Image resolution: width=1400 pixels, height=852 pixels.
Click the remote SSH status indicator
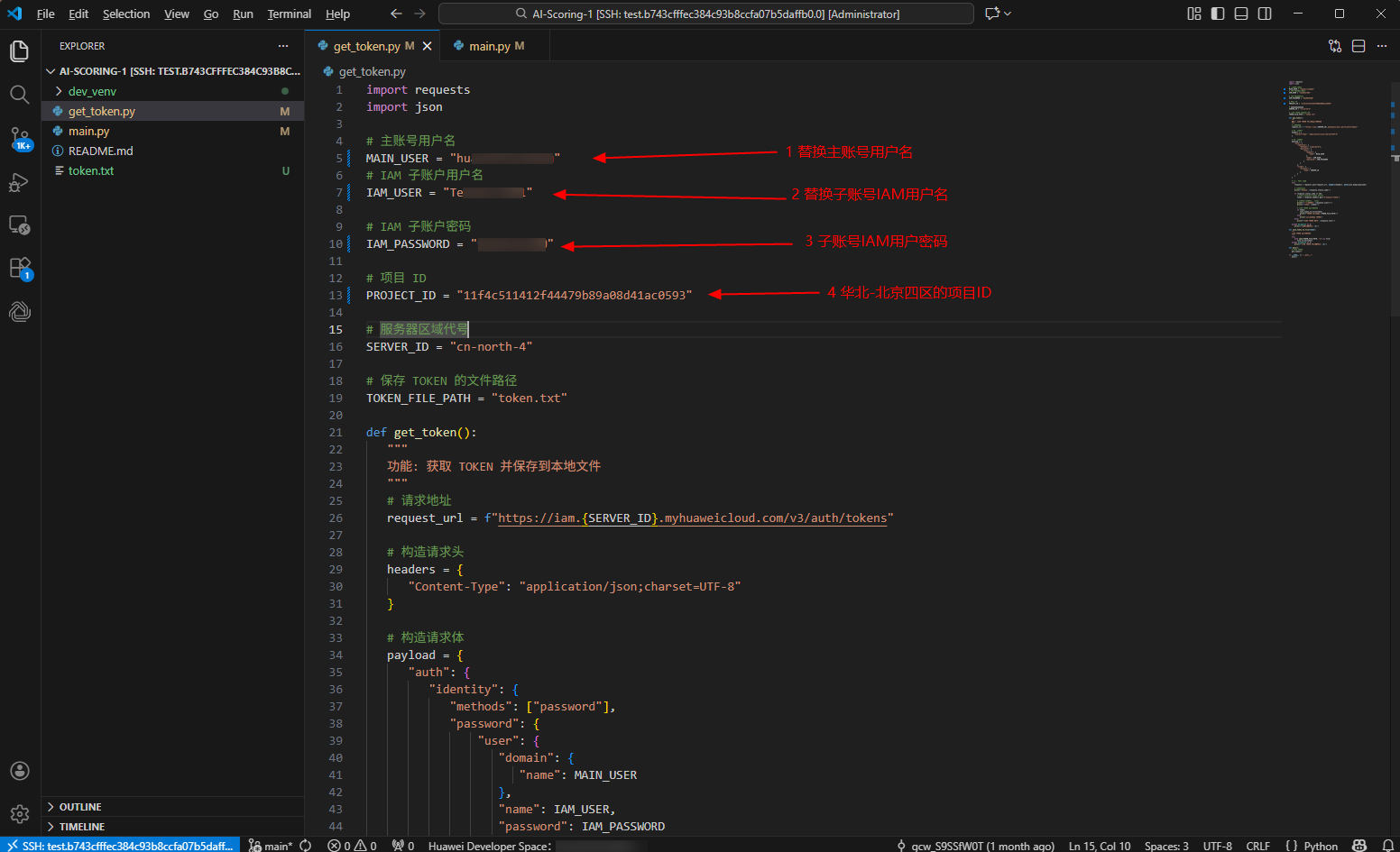tap(120, 846)
